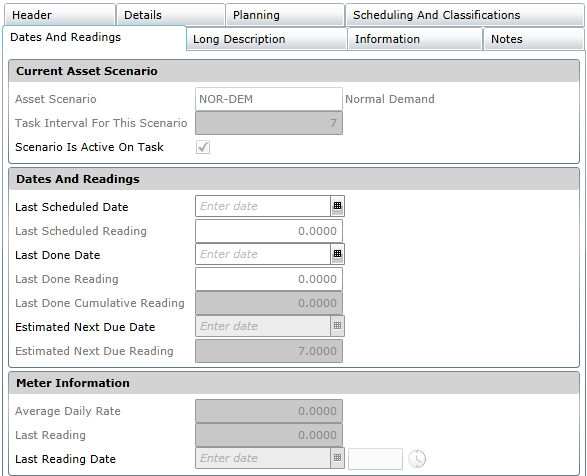Click the clock icon for reading time
The image size is (587, 476).
(x=417, y=458)
